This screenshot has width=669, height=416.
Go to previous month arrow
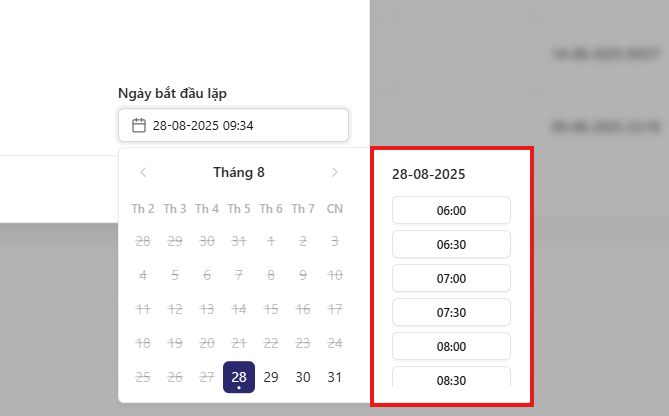coord(143,172)
